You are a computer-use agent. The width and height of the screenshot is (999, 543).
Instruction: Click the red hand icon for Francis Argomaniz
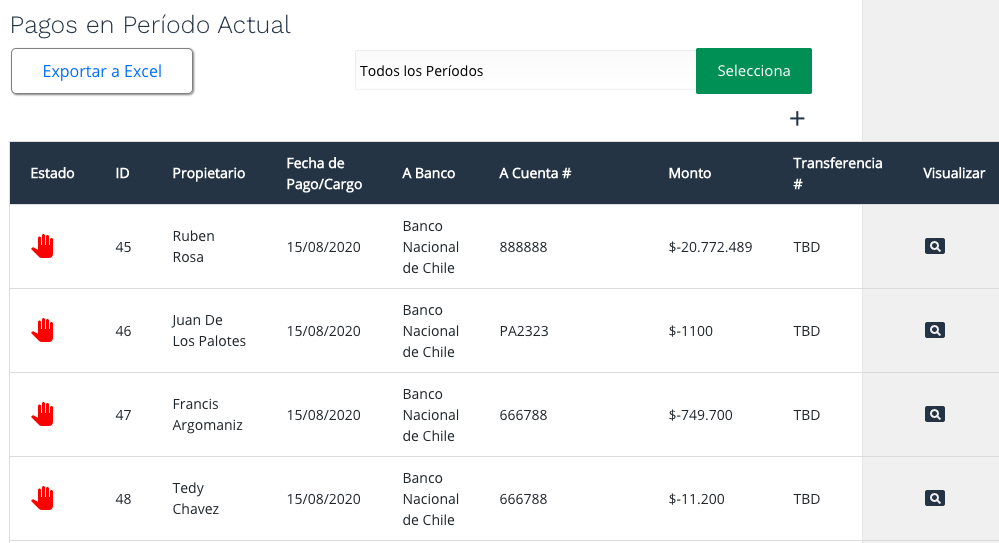[x=43, y=414]
